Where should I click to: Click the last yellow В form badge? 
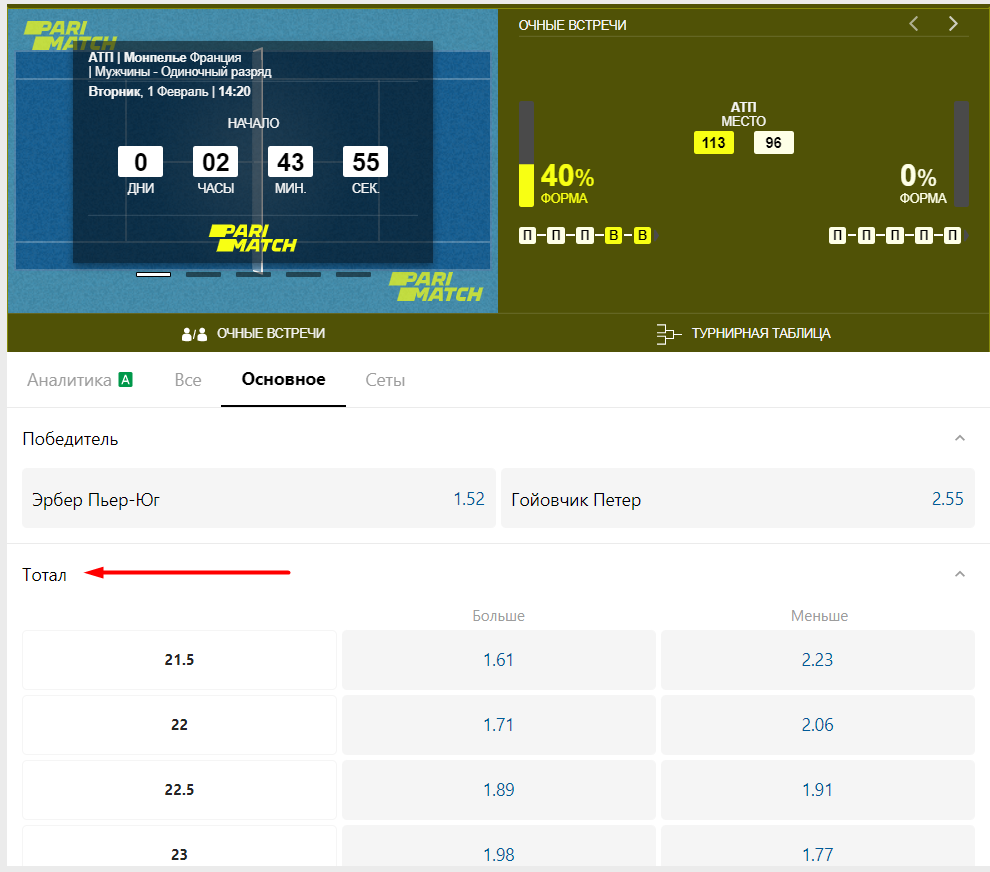click(x=642, y=236)
